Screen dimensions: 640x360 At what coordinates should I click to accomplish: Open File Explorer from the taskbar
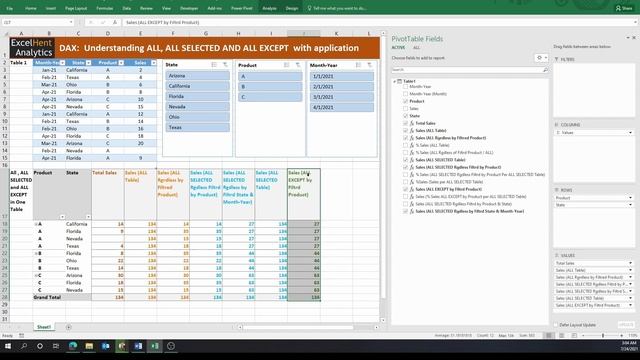(x=89, y=346)
